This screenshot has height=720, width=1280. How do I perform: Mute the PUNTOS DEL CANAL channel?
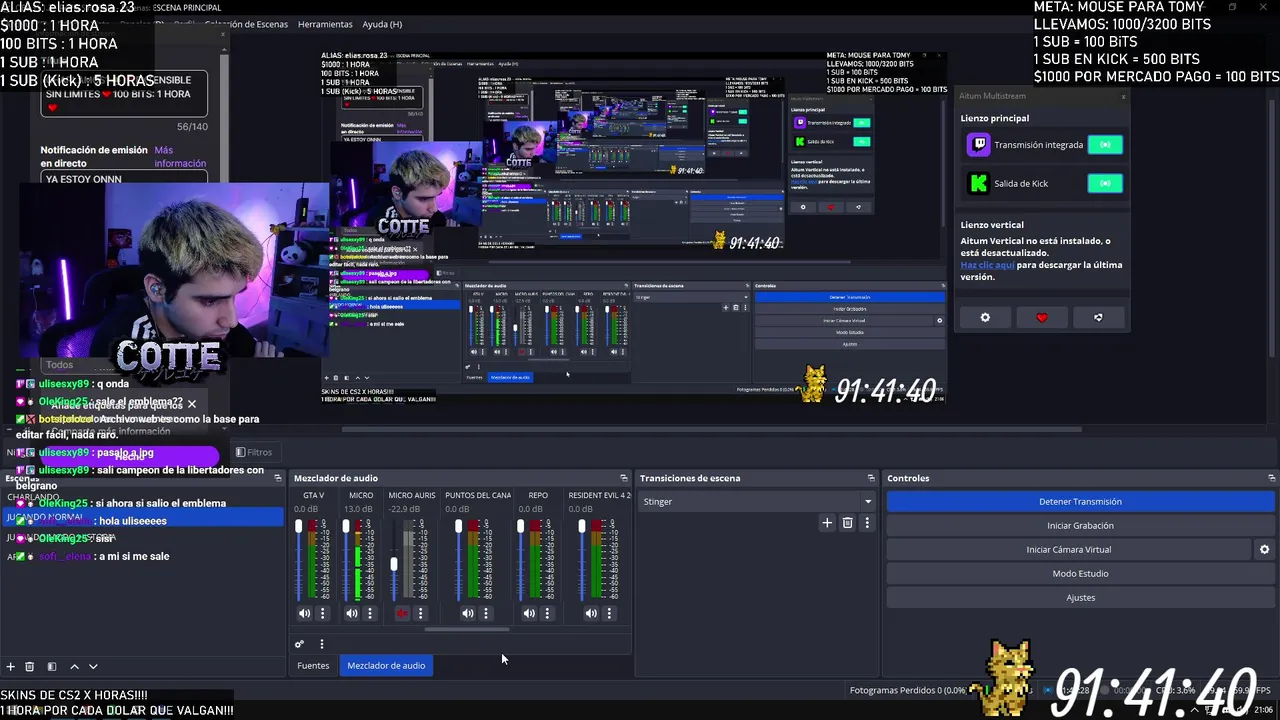468,613
